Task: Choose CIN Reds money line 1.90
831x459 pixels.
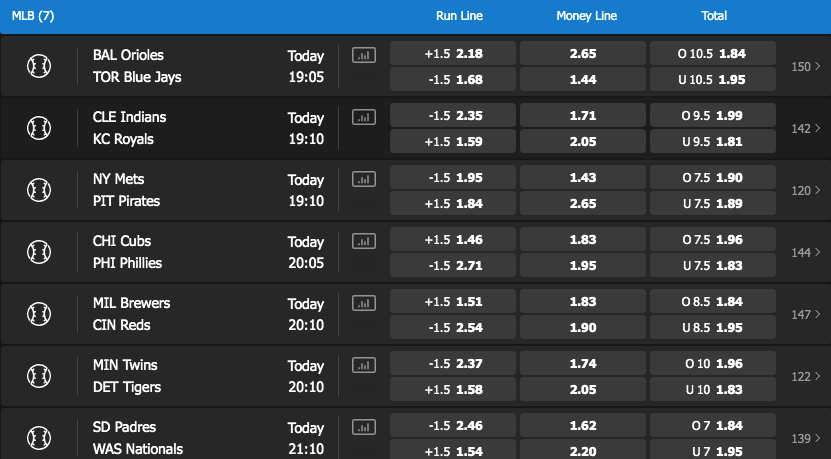Action: coord(582,328)
